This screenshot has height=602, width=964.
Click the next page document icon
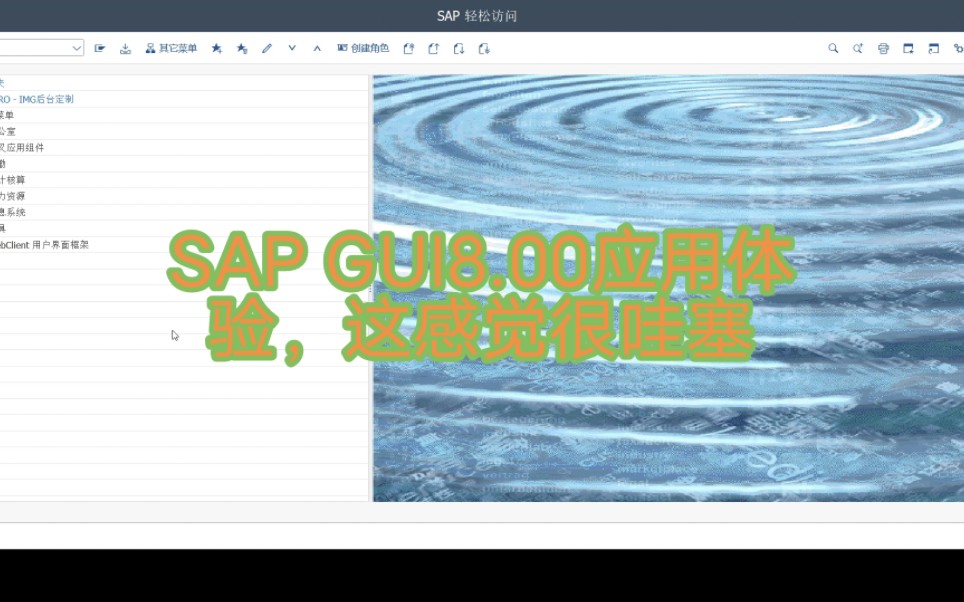[x=459, y=48]
